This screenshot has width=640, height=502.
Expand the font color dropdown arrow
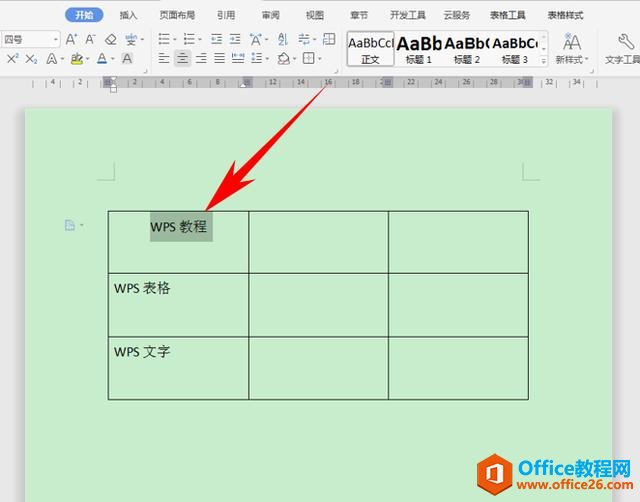[x=112, y=59]
